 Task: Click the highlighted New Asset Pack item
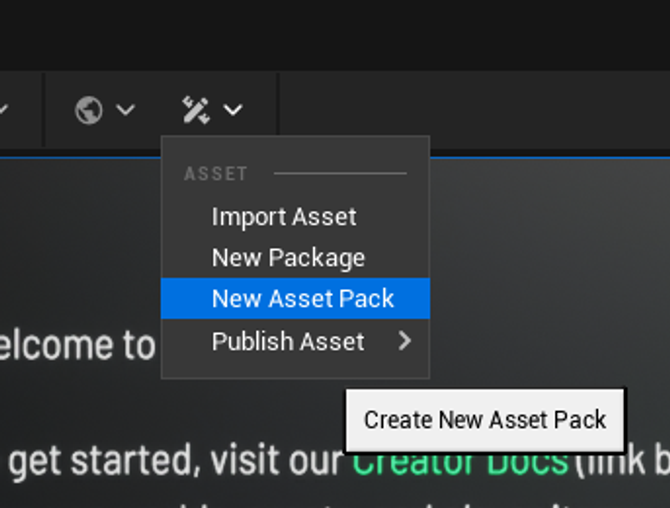tap(303, 299)
